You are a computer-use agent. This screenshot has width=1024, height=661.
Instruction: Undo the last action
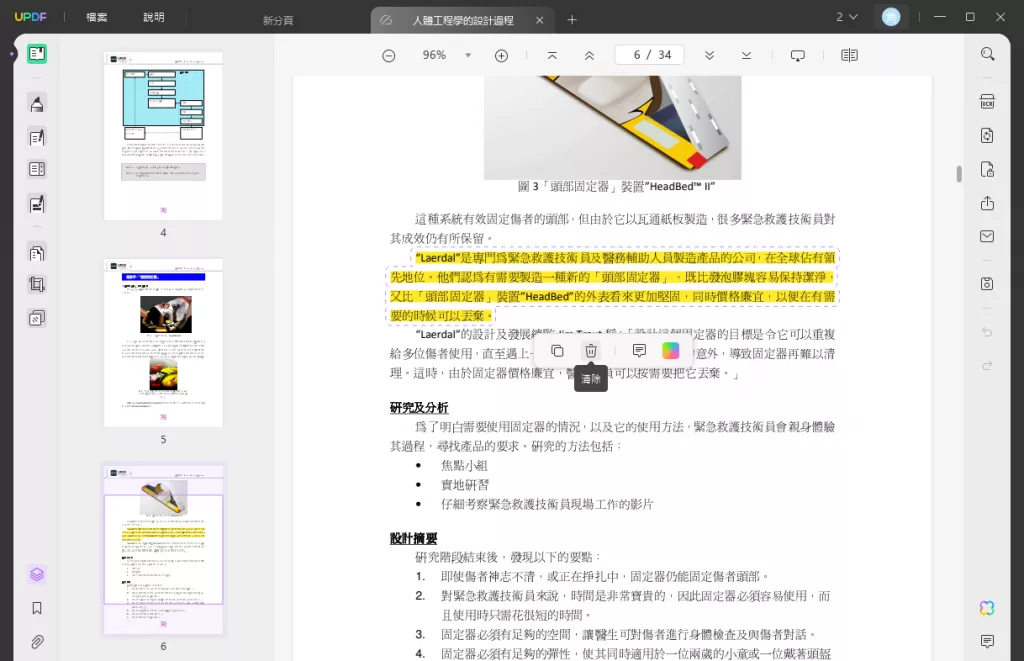coord(987,332)
